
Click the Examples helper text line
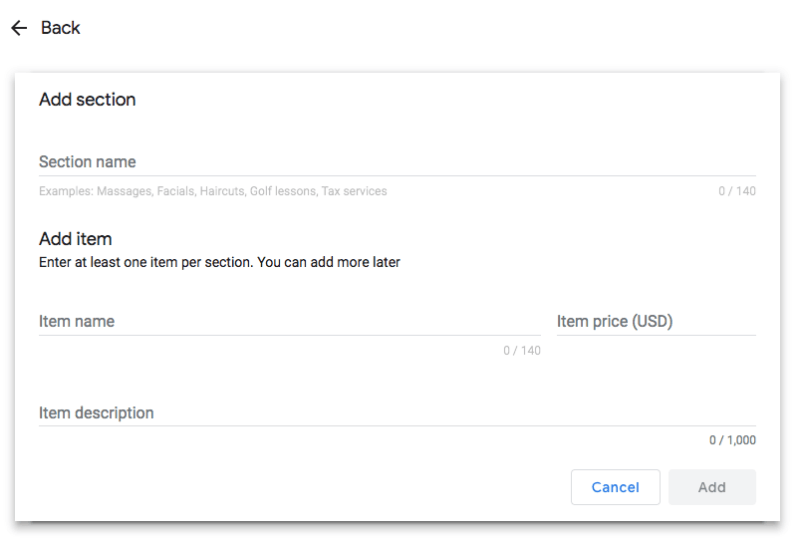pyautogui.click(x=213, y=191)
